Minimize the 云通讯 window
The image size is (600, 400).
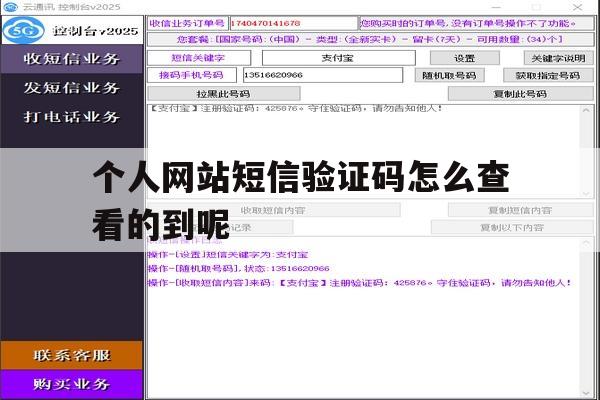pyautogui.click(x=497, y=7)
